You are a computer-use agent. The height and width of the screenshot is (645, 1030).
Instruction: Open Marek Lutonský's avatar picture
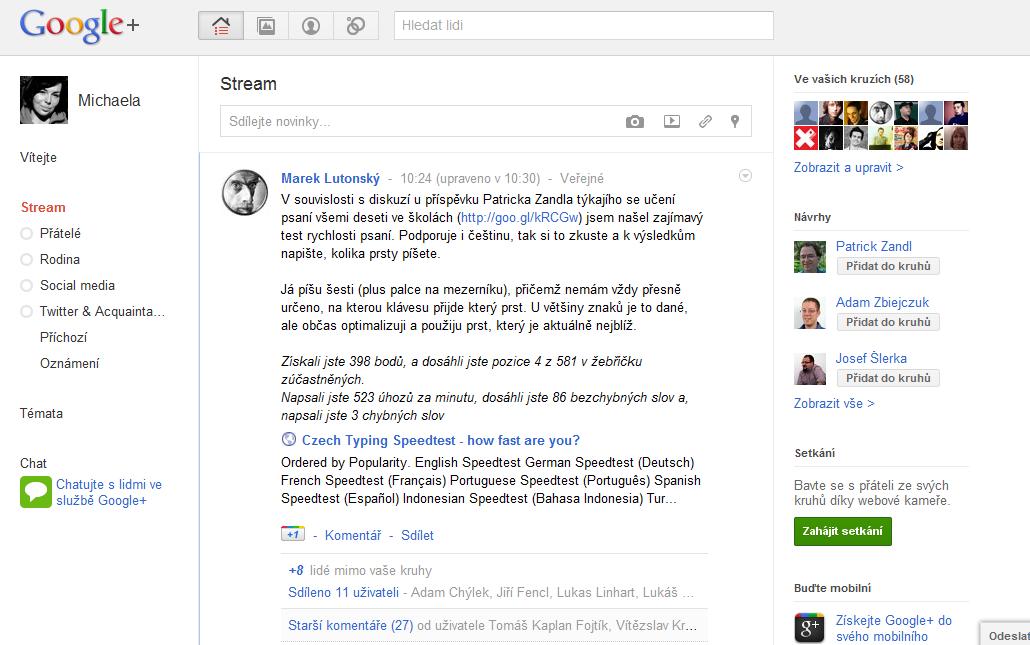tap(245, 192)
